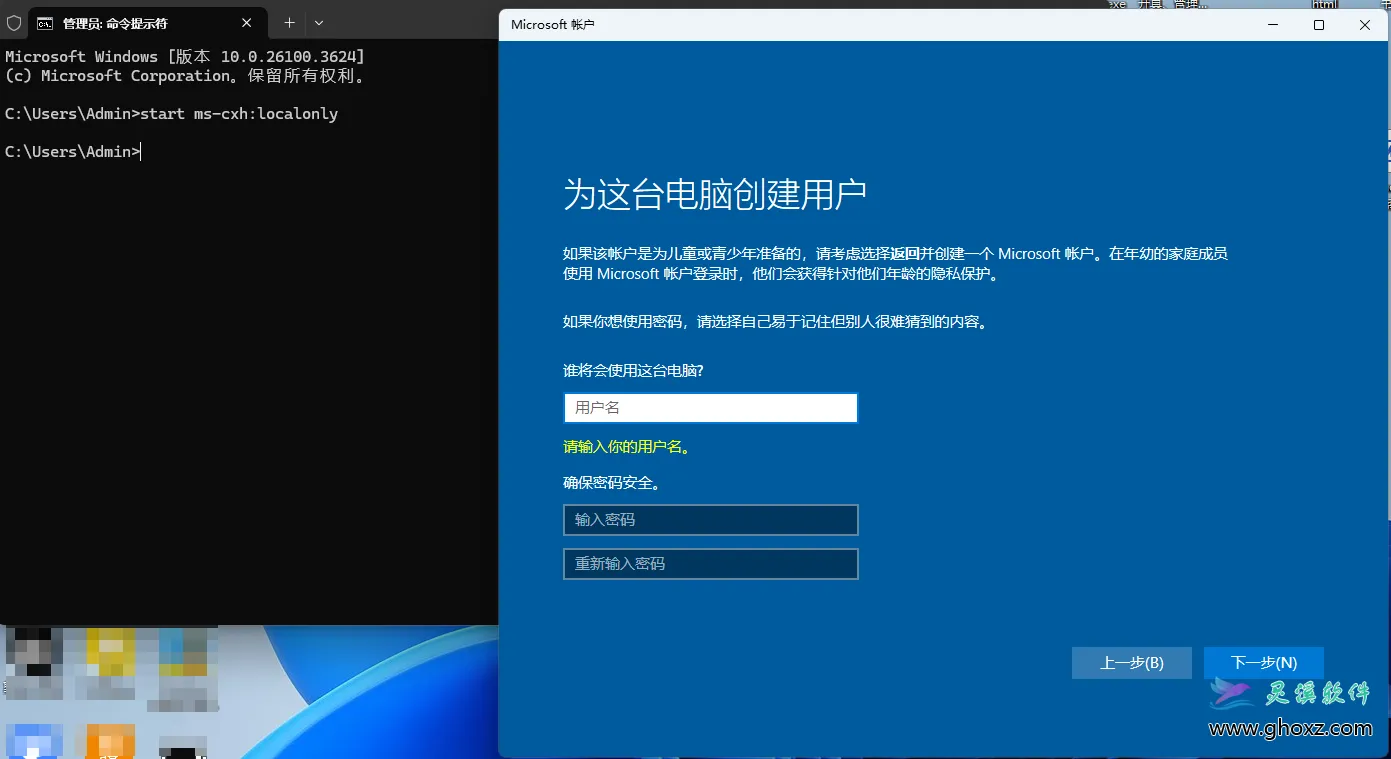Viewport: 1391px width, 759px height.
Task: Maximize the Microsoft 帐户 window
Action: pos(1319,25)
